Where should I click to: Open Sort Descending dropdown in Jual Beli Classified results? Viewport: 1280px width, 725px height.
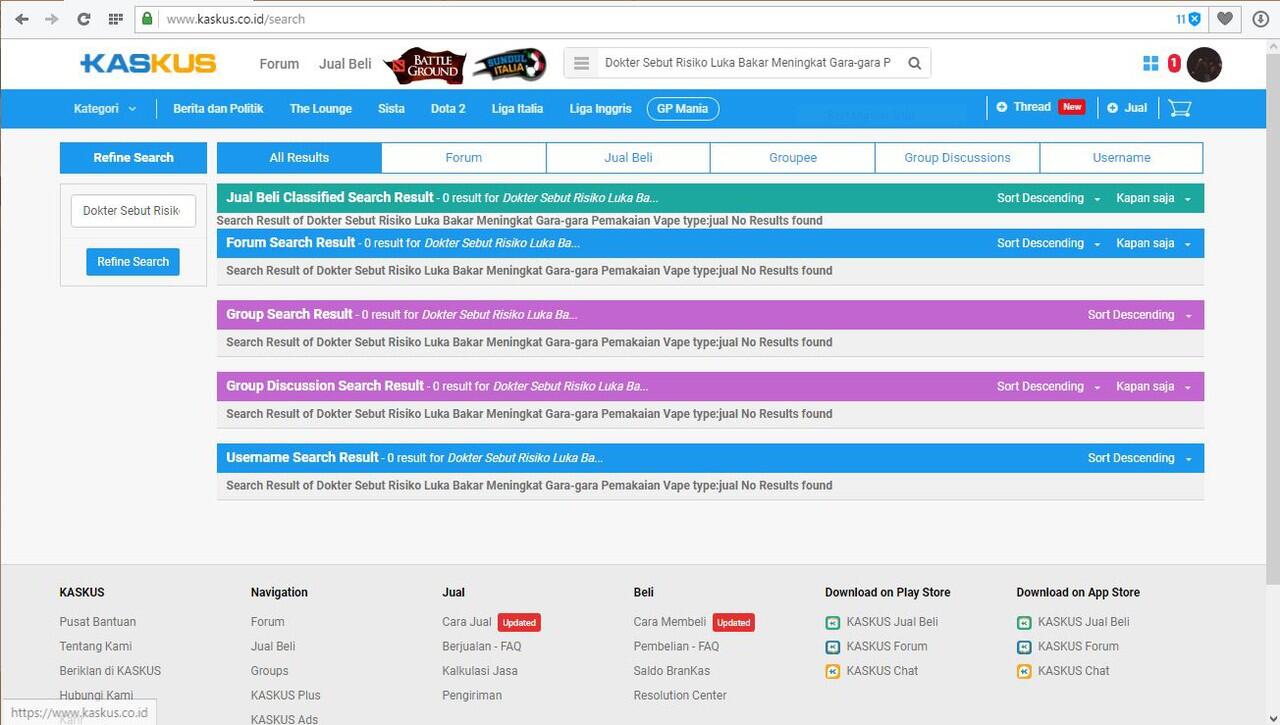[1049, 198]
